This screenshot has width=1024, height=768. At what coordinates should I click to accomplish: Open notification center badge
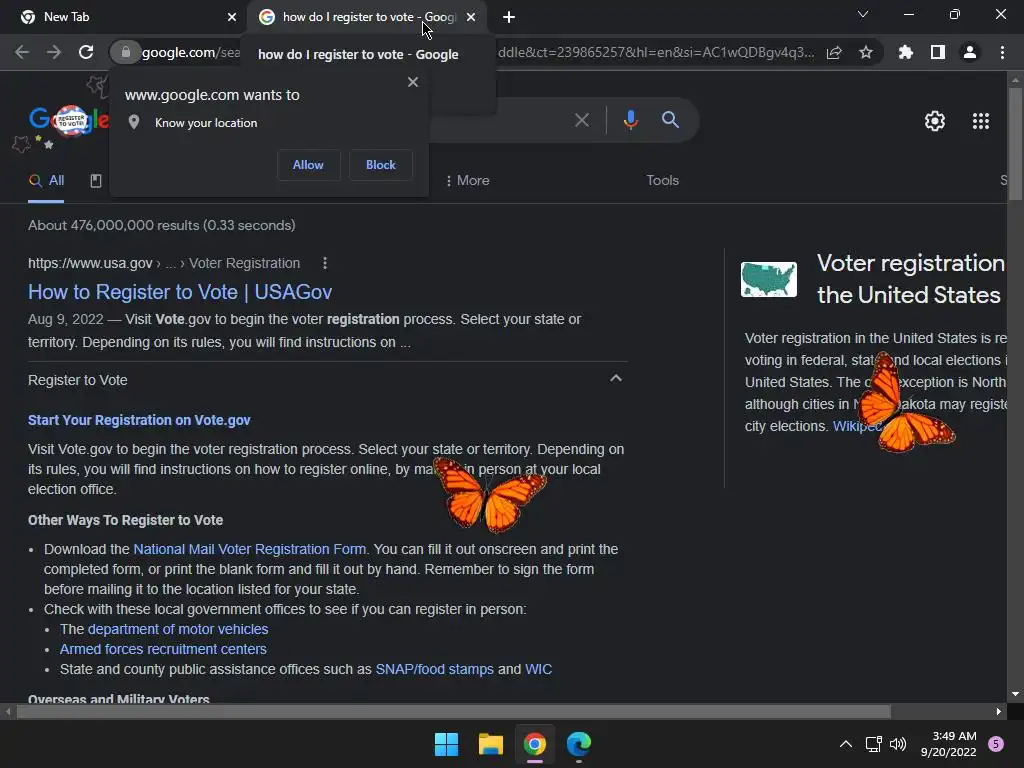996,744
